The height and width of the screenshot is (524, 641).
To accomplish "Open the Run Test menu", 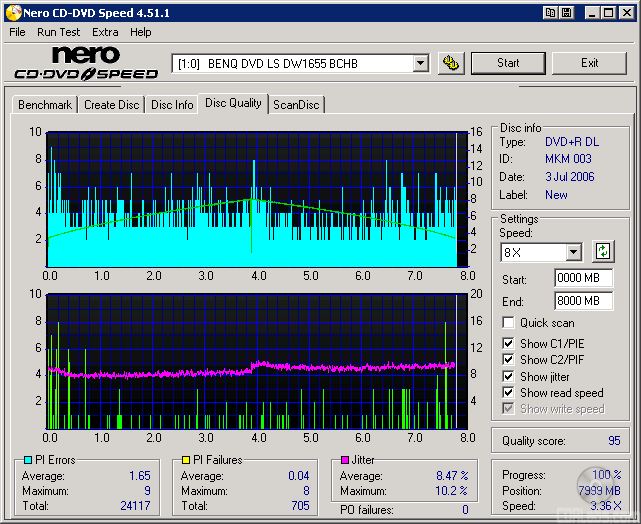I will tap(58, 32).
